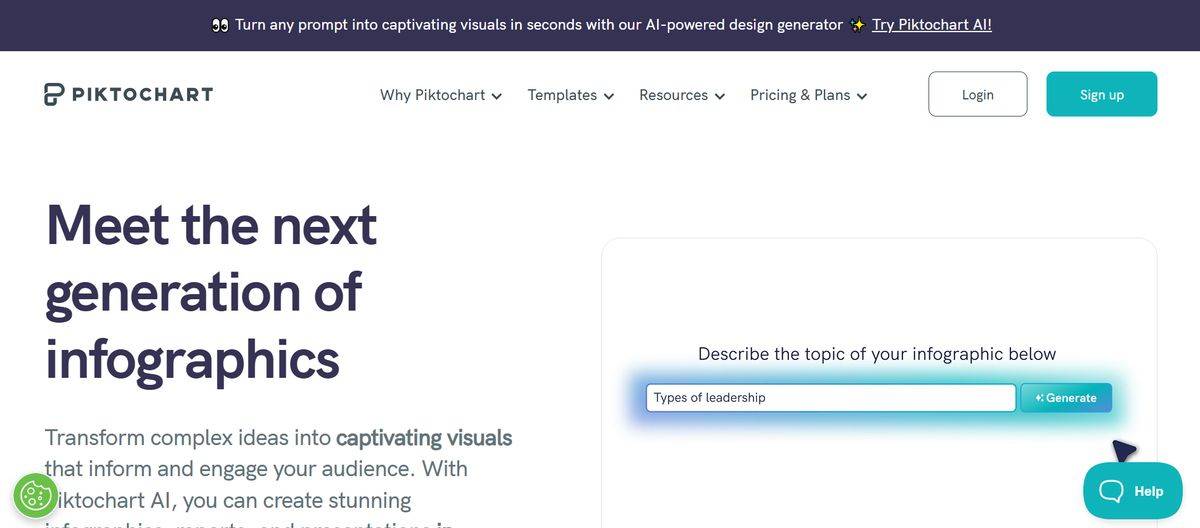Screen dimensions: 1200x528
Task: Click the Sign up button
Action: click(x=1102, y=94)
